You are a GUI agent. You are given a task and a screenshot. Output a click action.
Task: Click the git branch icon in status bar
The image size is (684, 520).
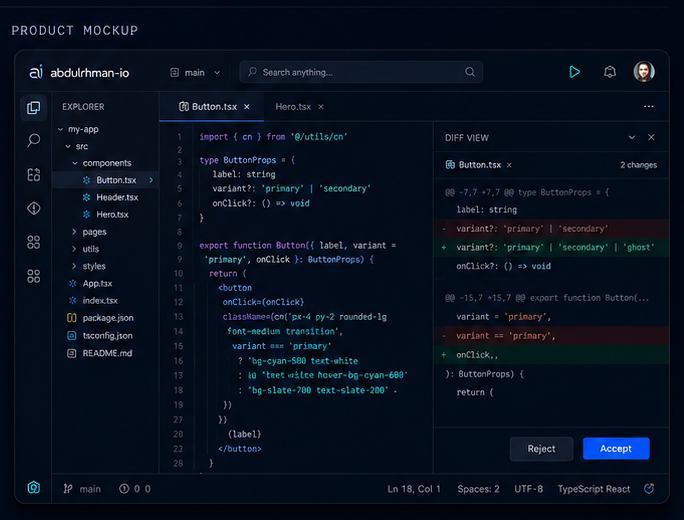[68, 489]
